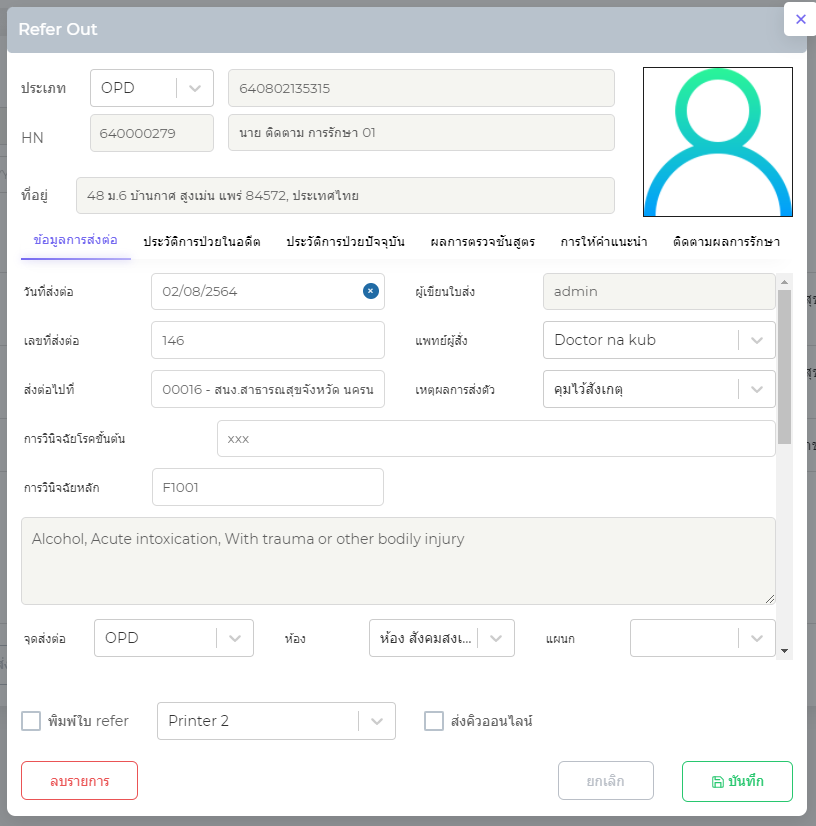Click the ยกเลิก cancel button
Screen dimensions: 816x826
tap(605, 781)
